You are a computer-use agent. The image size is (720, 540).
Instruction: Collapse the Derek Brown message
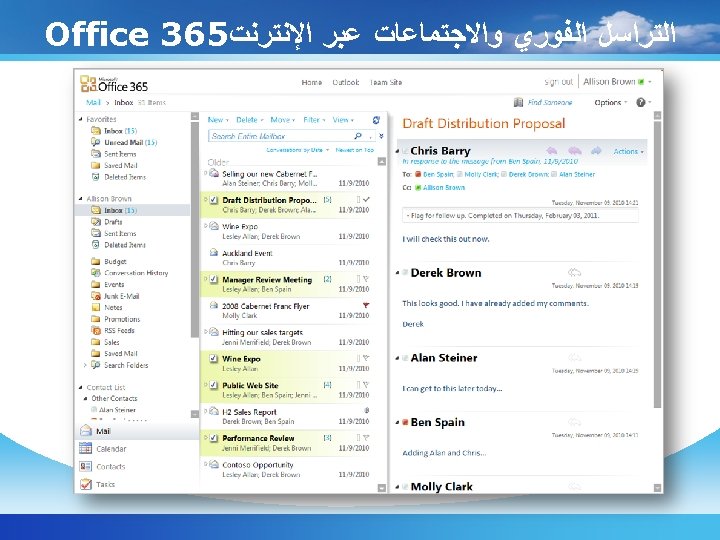coord(397,273)
